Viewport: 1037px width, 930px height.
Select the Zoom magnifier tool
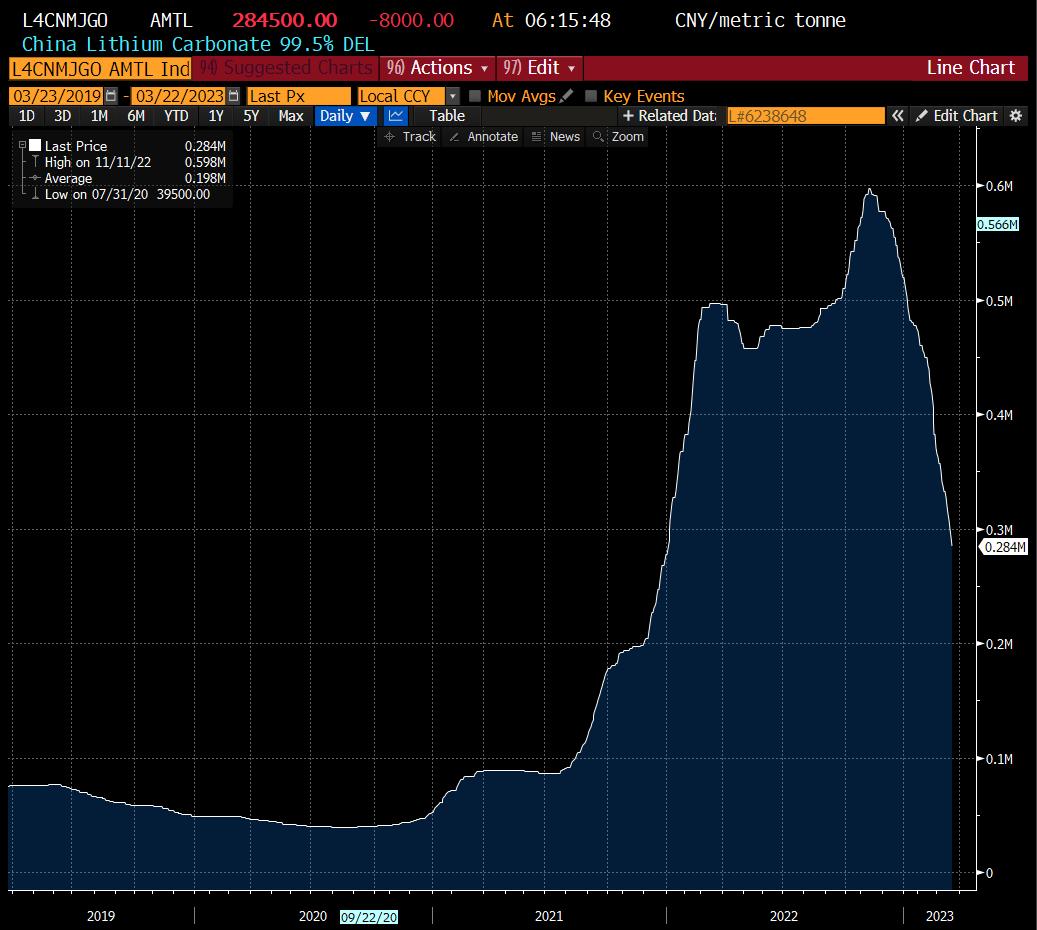[618, 136]
